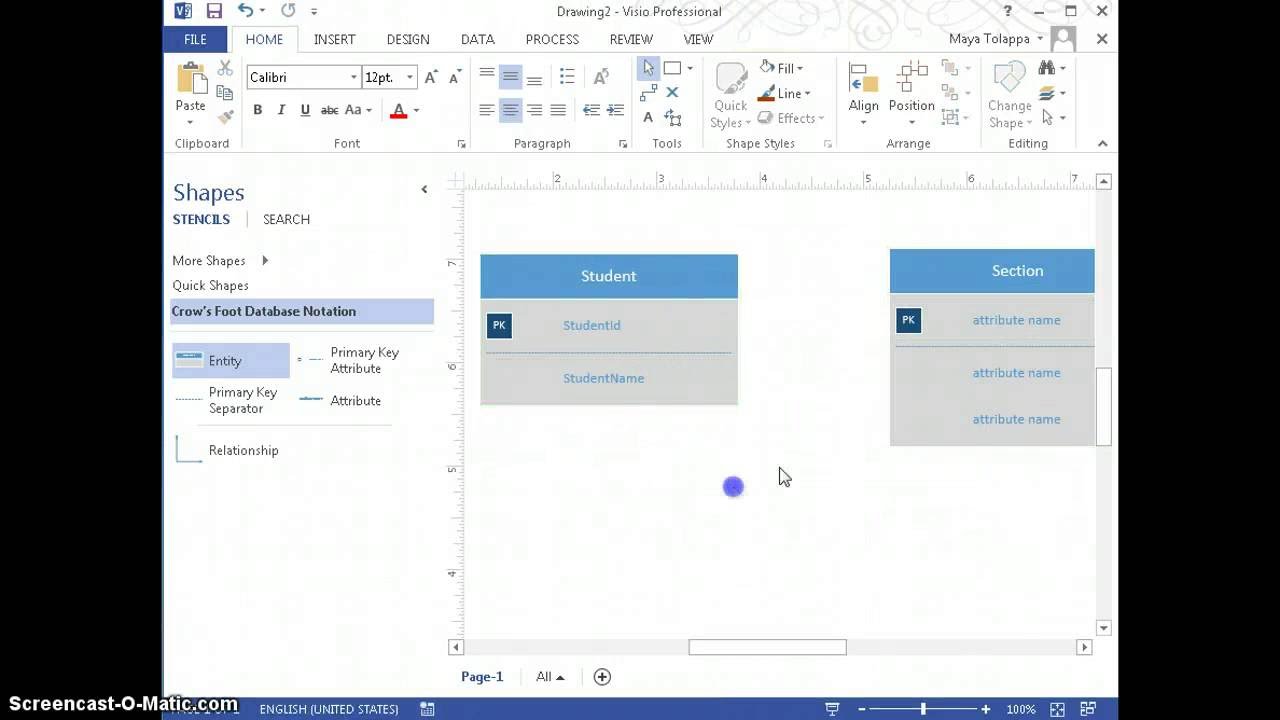This screenshot has width=1280, height=720.
Task: Click the red font color swatch
Action: point(398,110)
